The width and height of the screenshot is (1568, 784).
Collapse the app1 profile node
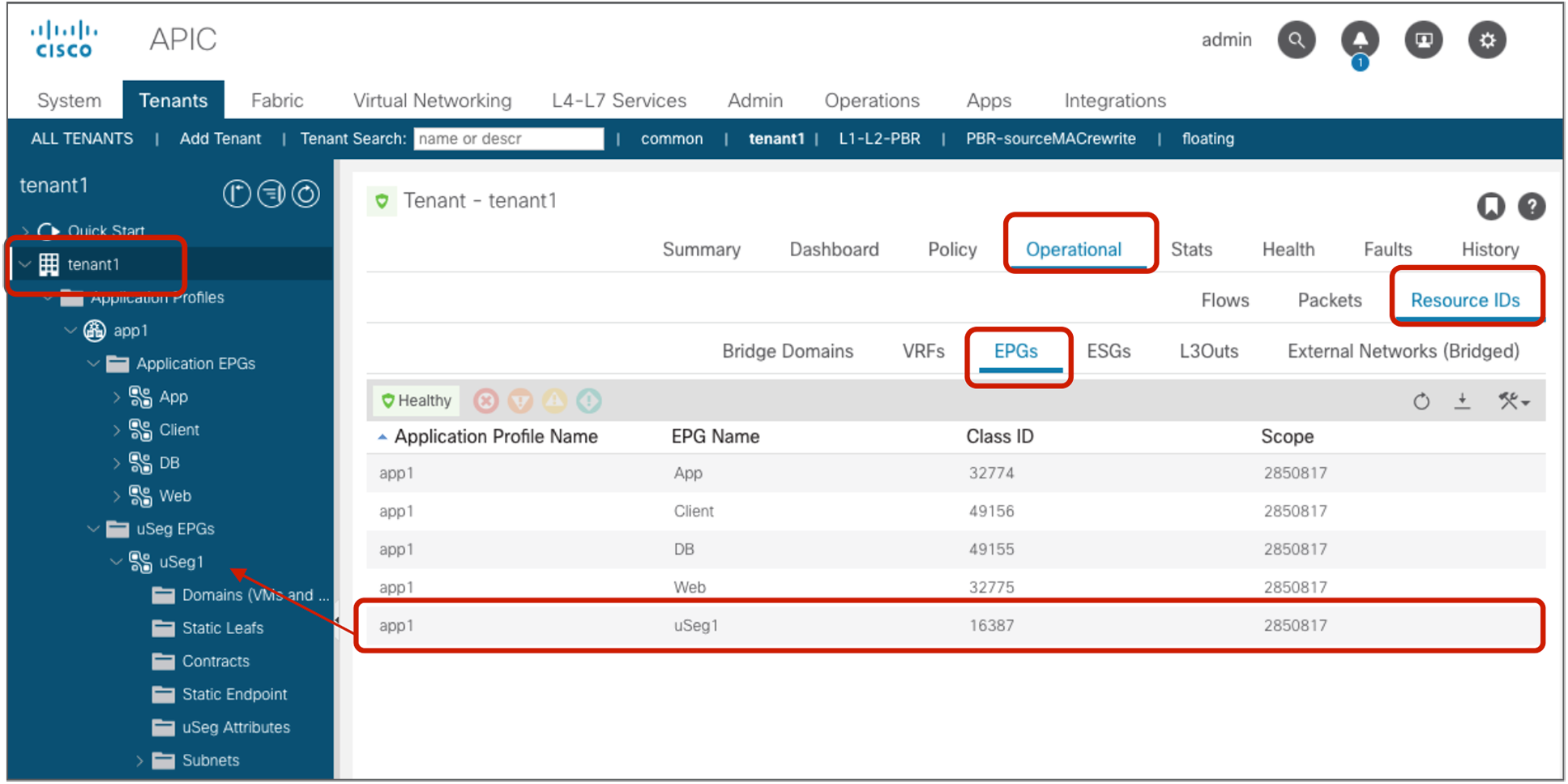click(70, 331)
